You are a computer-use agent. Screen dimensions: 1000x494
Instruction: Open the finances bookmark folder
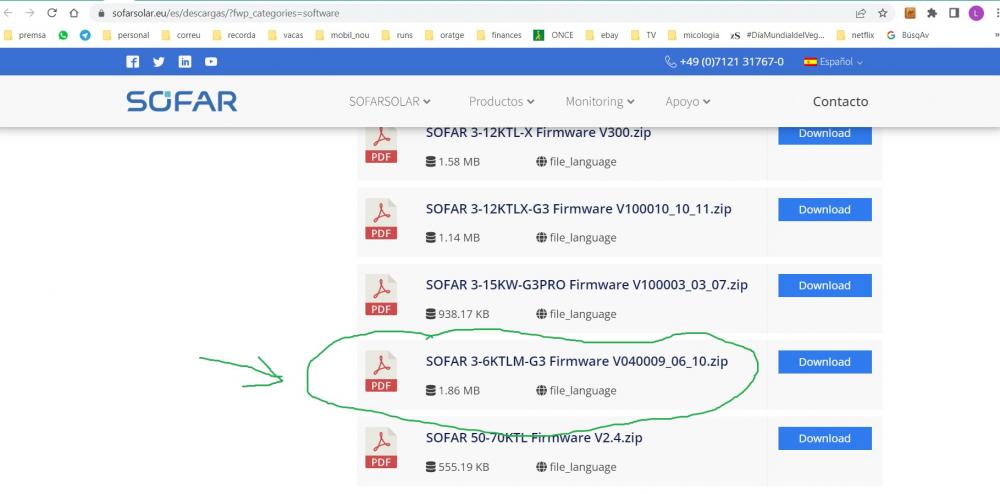[499, 35]
